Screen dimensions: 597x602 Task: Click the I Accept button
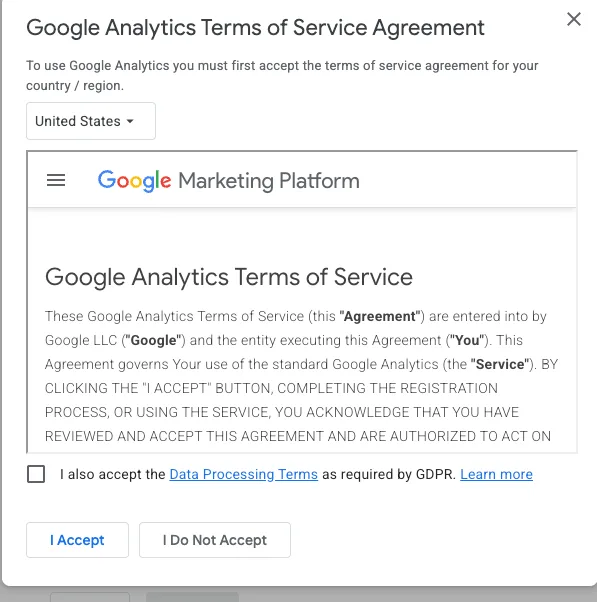tap(77, 540)
